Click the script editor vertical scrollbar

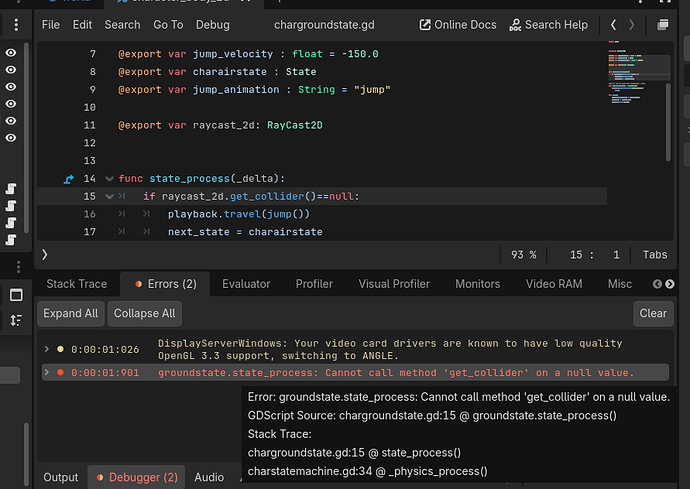(668, 122)
